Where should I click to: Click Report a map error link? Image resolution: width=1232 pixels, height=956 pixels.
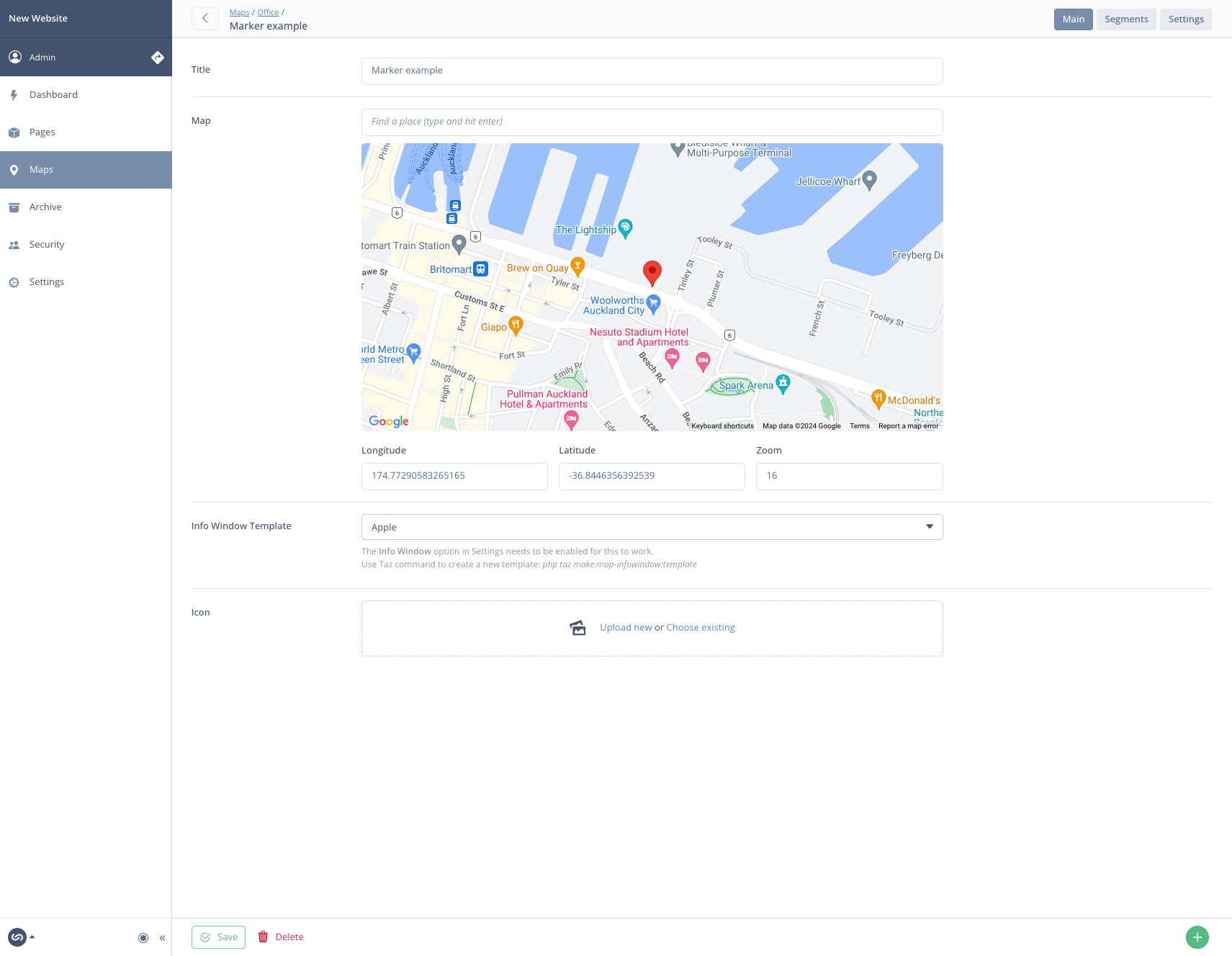point(909,426)
